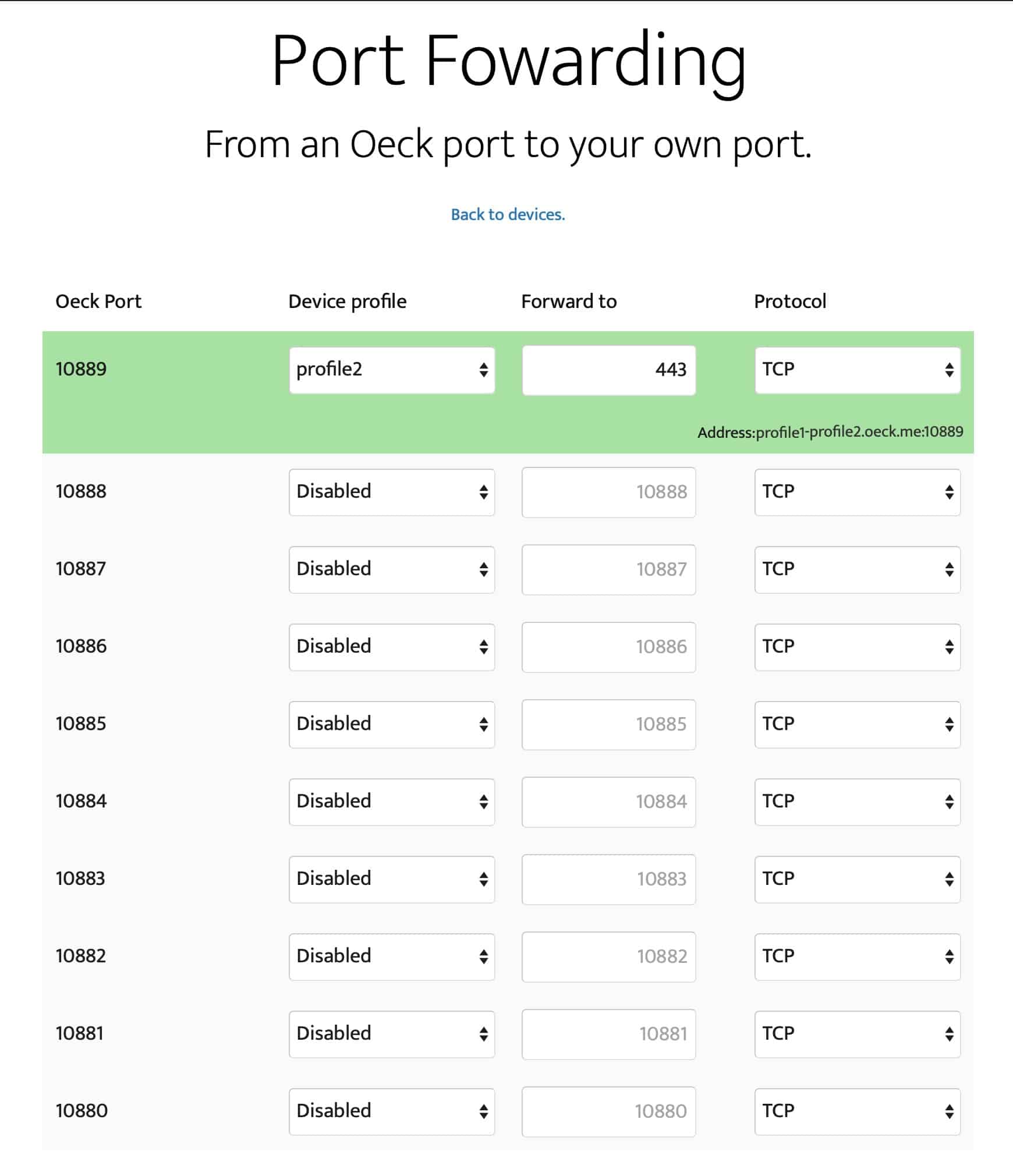Open Device profile dropdown for port 10888
This screenshot has width=1013, height=1176.
click(x=392, y=492)
